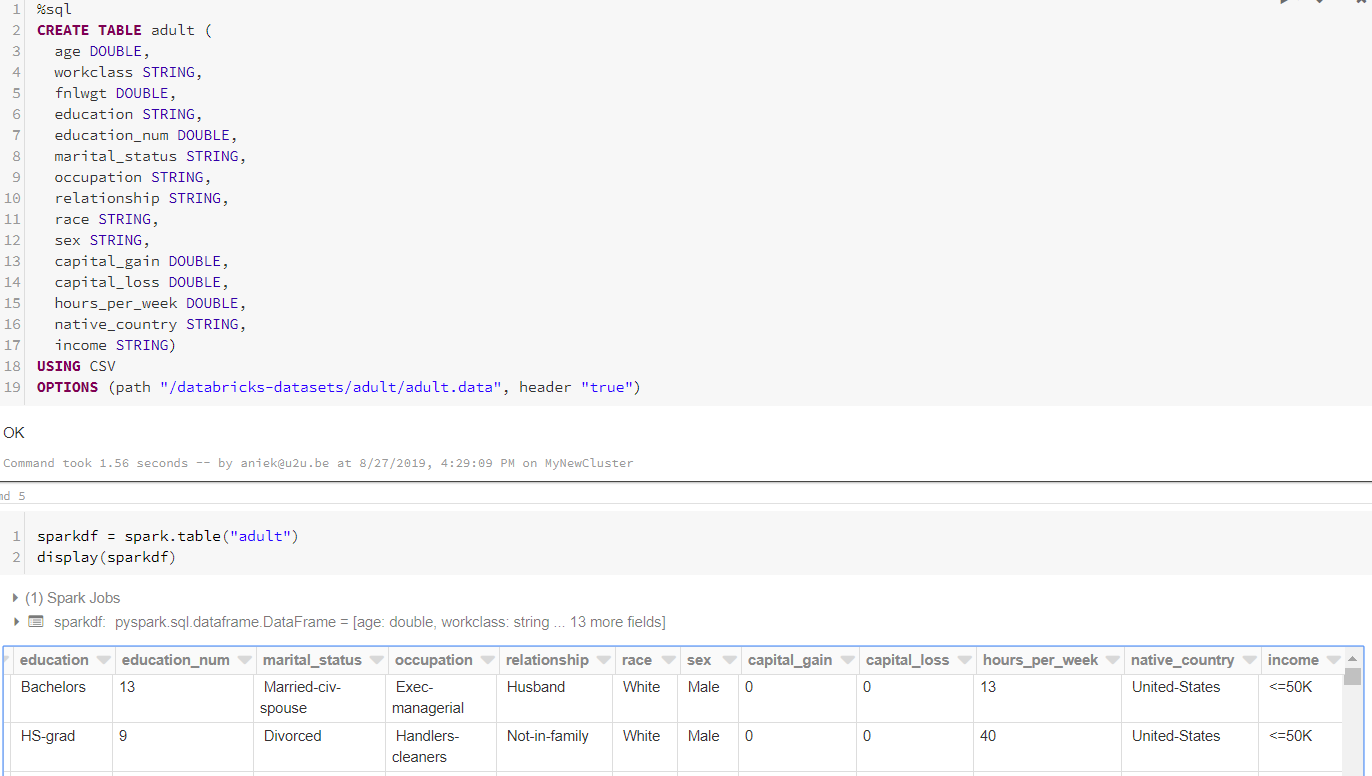Click sort arrow on education_num column
Screen dimensions: 1372x776
pyautogui.click(x=242, y=661)
